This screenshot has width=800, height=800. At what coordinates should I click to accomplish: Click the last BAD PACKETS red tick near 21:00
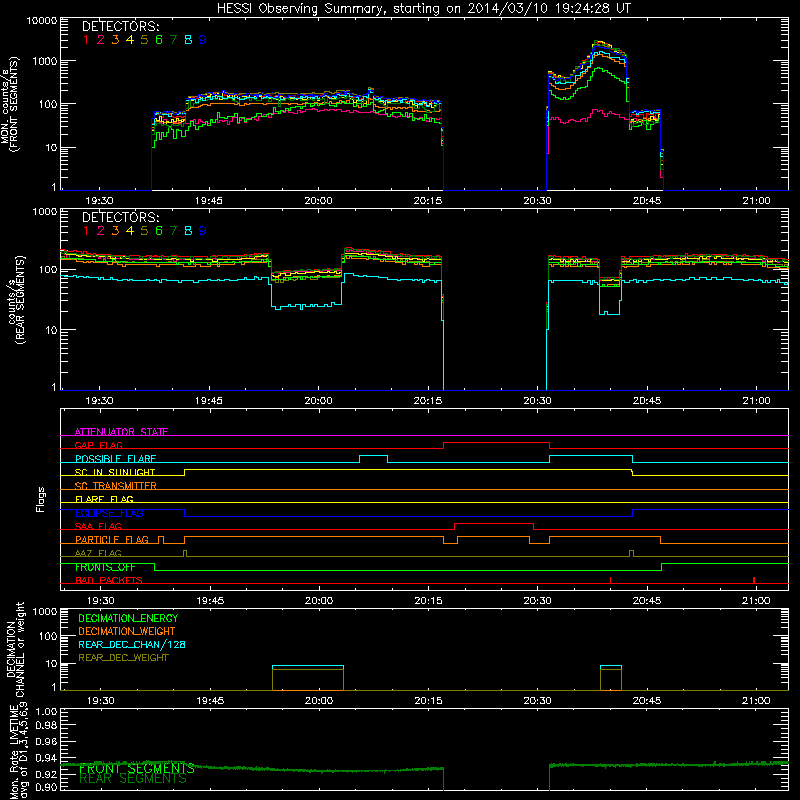[754, 580]
